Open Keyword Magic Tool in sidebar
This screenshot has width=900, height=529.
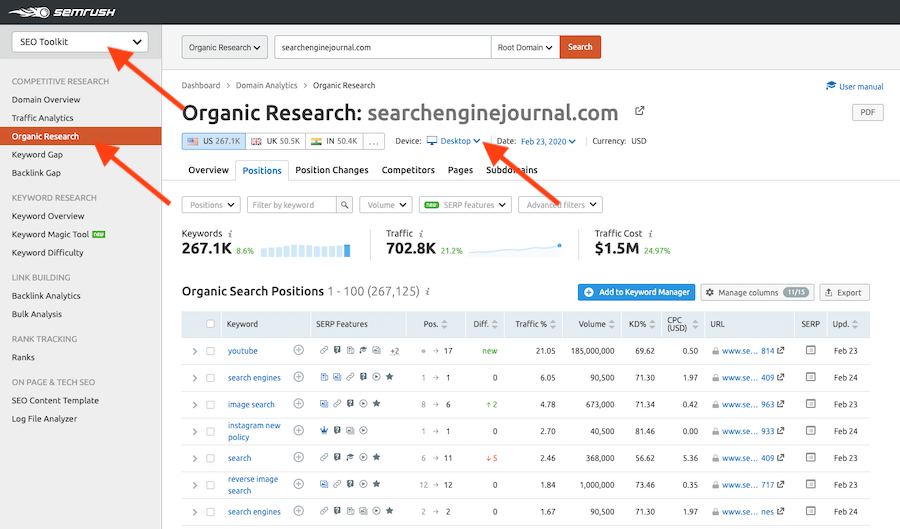click(x=51, y=234)
